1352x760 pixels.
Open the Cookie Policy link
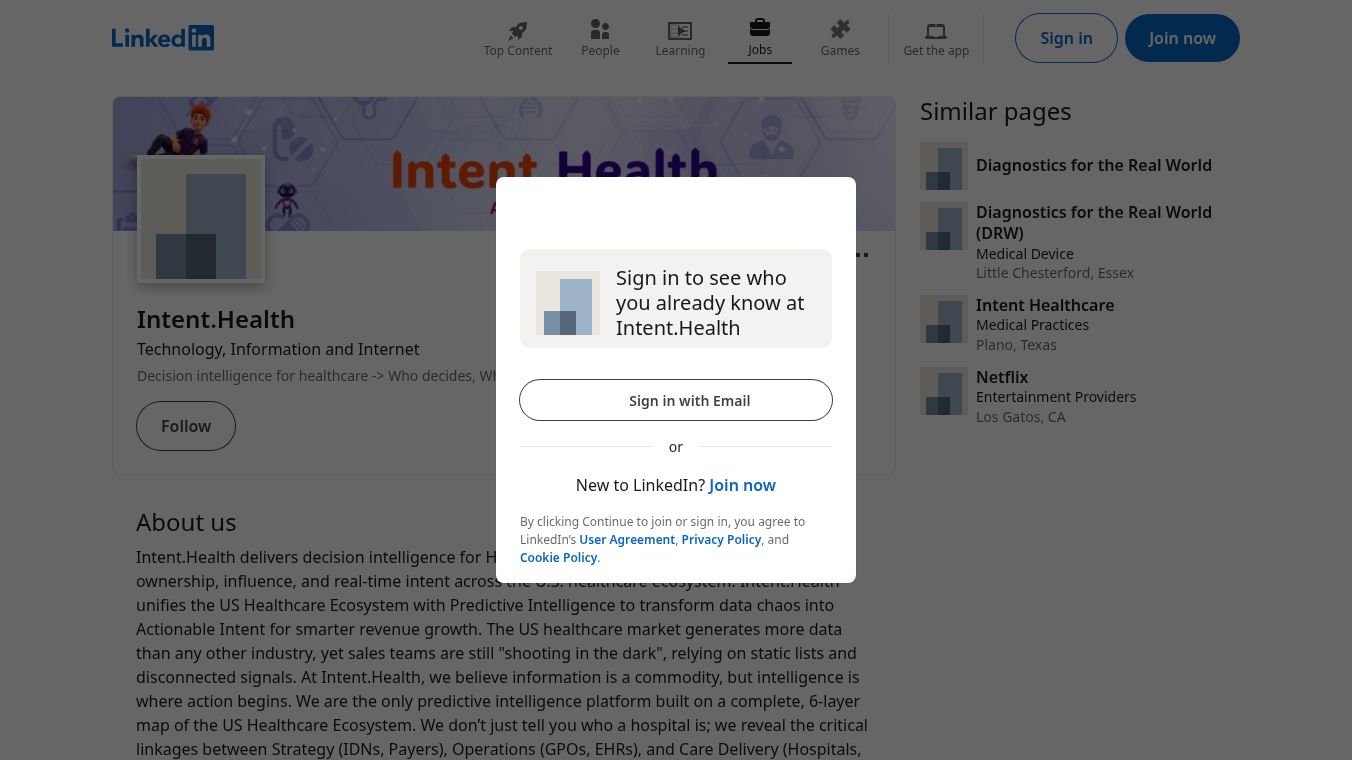coord(558,557)
